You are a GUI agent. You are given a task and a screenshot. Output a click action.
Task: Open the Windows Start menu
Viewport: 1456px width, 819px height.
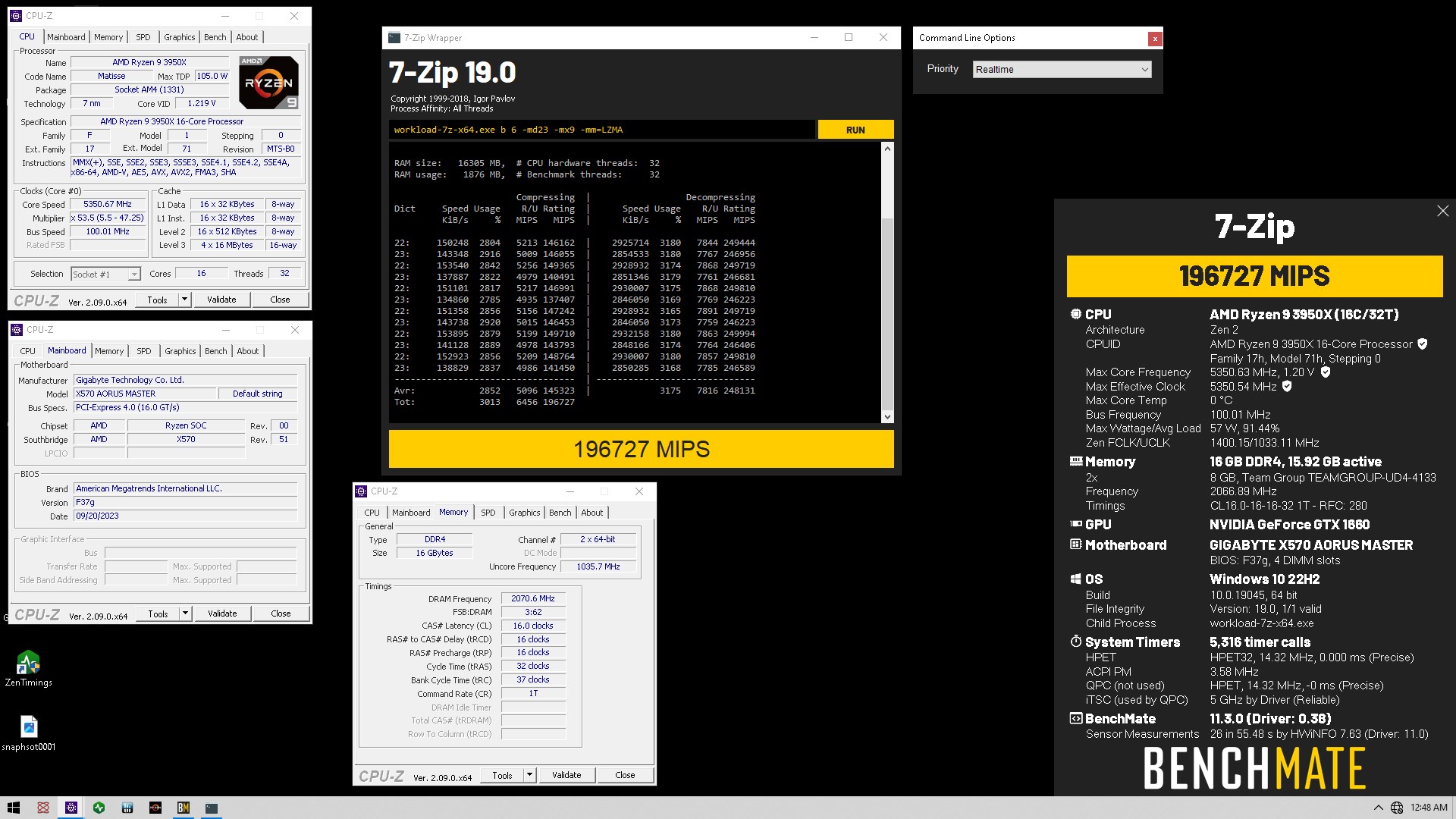(x=14, y=808)
